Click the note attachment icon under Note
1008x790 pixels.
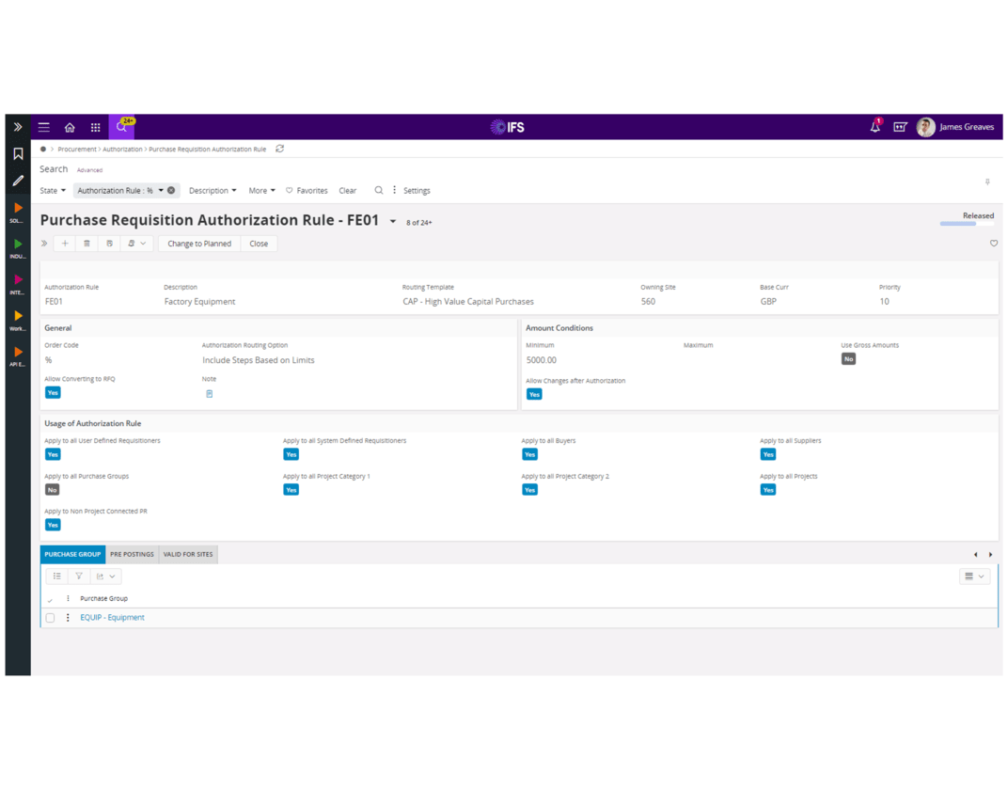pos(209,393)
